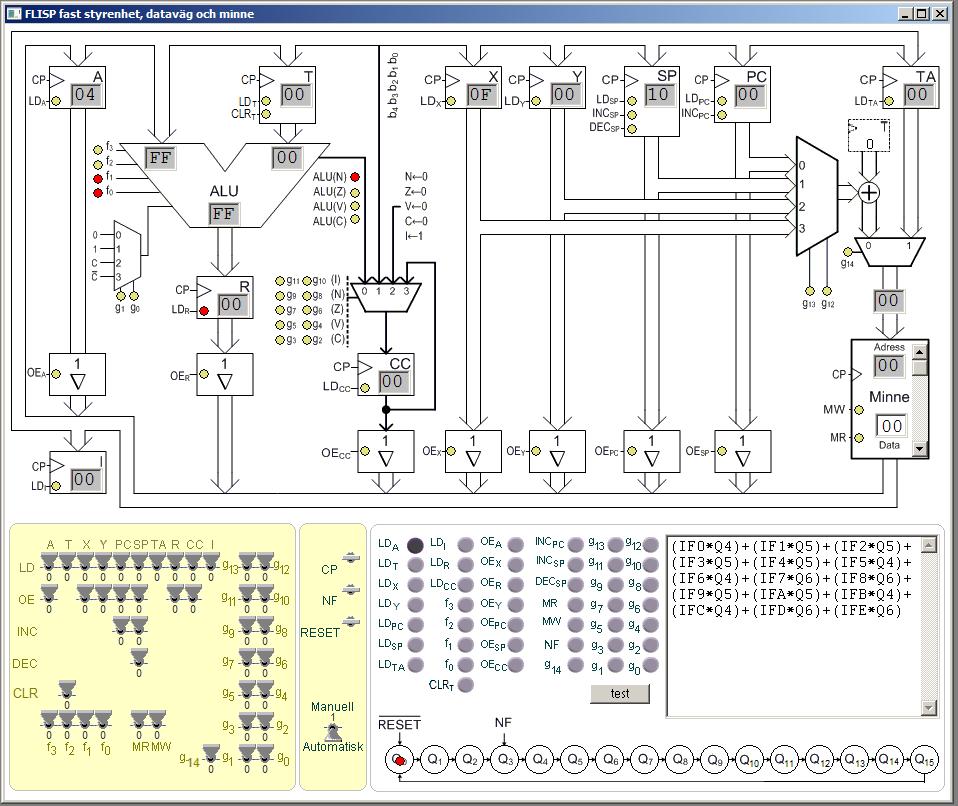Toggle the DEC switch for SP
Image resolution: width=958 pixels, height=806 pixels.
139,658
